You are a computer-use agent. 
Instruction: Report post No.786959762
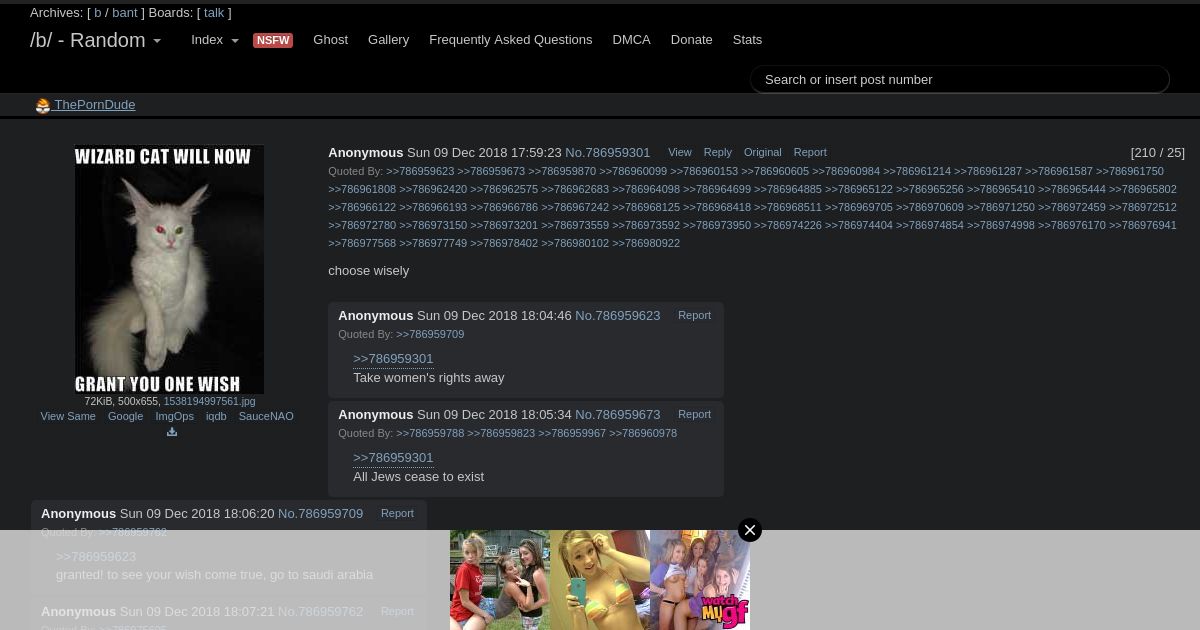[397, 611]
